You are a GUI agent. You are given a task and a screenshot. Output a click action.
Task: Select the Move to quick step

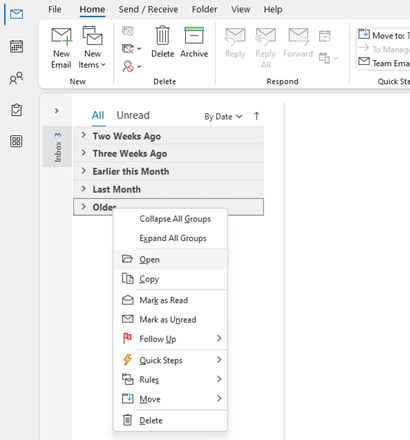[384, 35]
